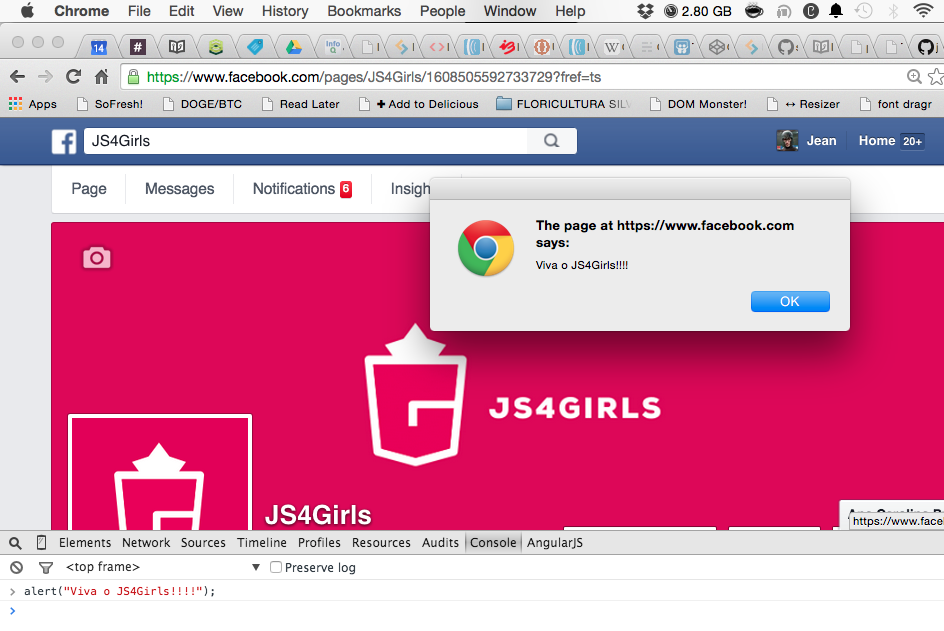
Task: Click the Resizer bookmarklet
Action: [804, 104]
